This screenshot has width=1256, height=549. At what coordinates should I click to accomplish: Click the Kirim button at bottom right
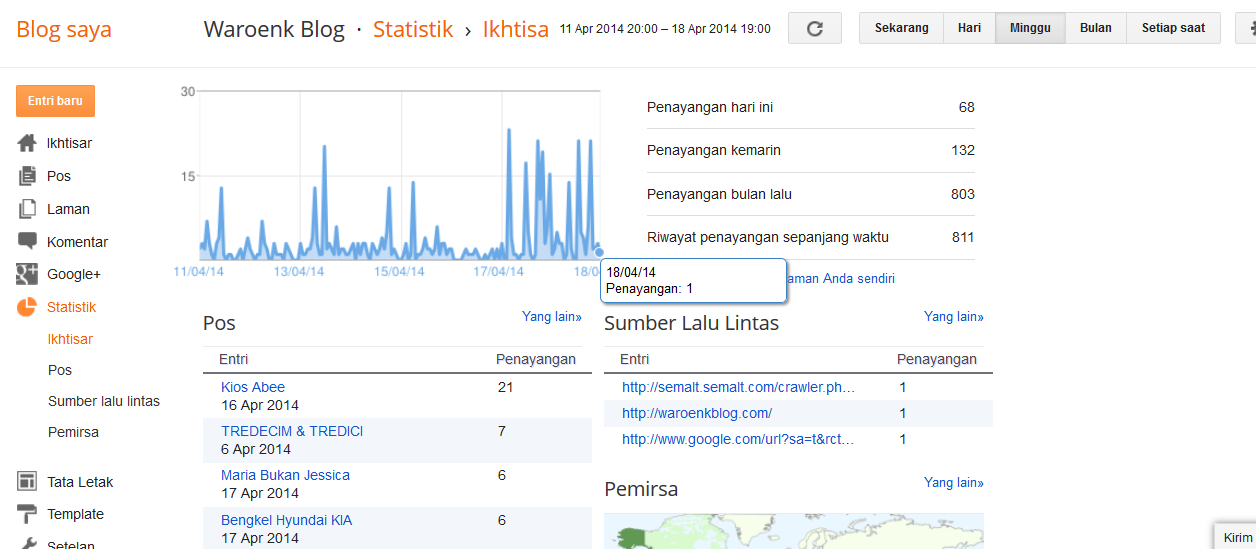point(1235,537)
